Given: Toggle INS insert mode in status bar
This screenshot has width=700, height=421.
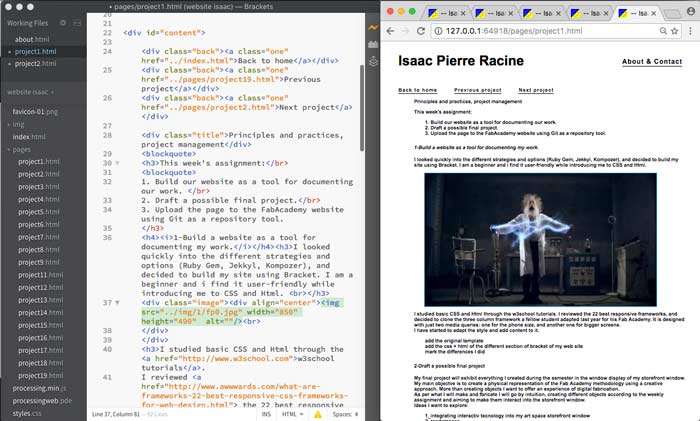Looking at the screenshot, I should pyautogui.click(x=266, y=414).
